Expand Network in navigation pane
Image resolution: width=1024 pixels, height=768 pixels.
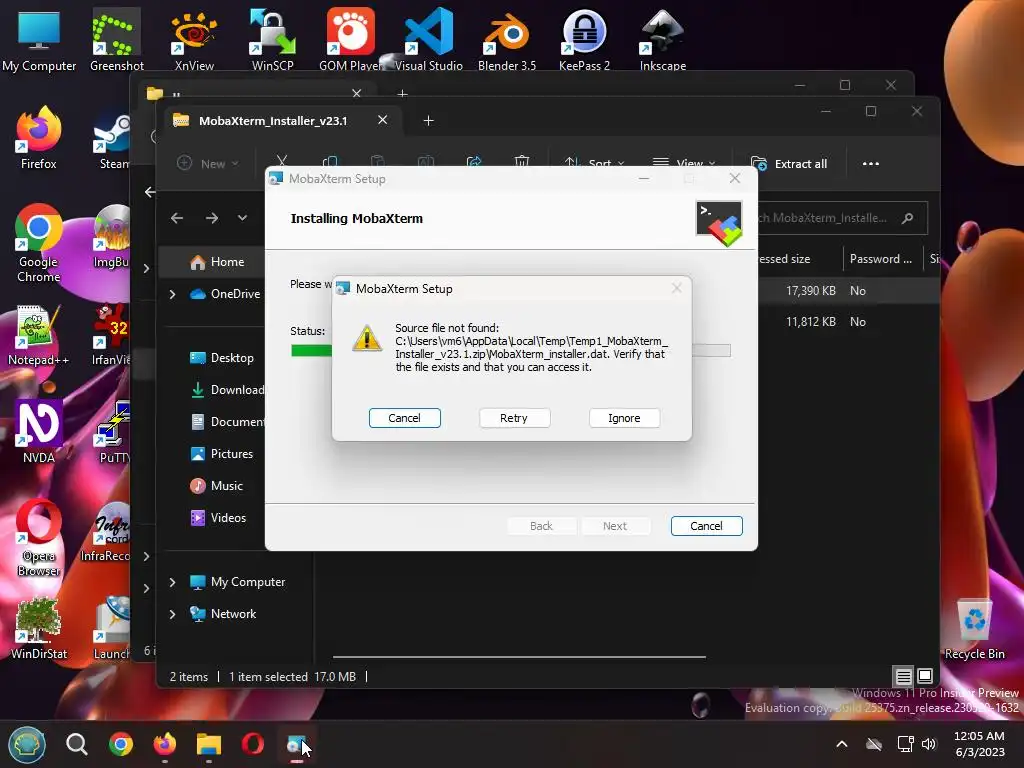coord(172,614)
